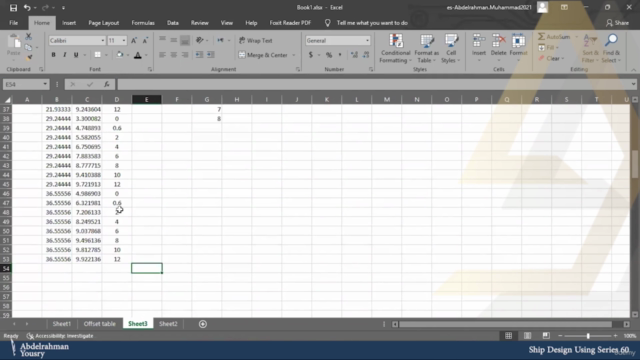Open the Borders icon in Font group
The height and width of the screenshot is (360, 640).
pos(98,55)
